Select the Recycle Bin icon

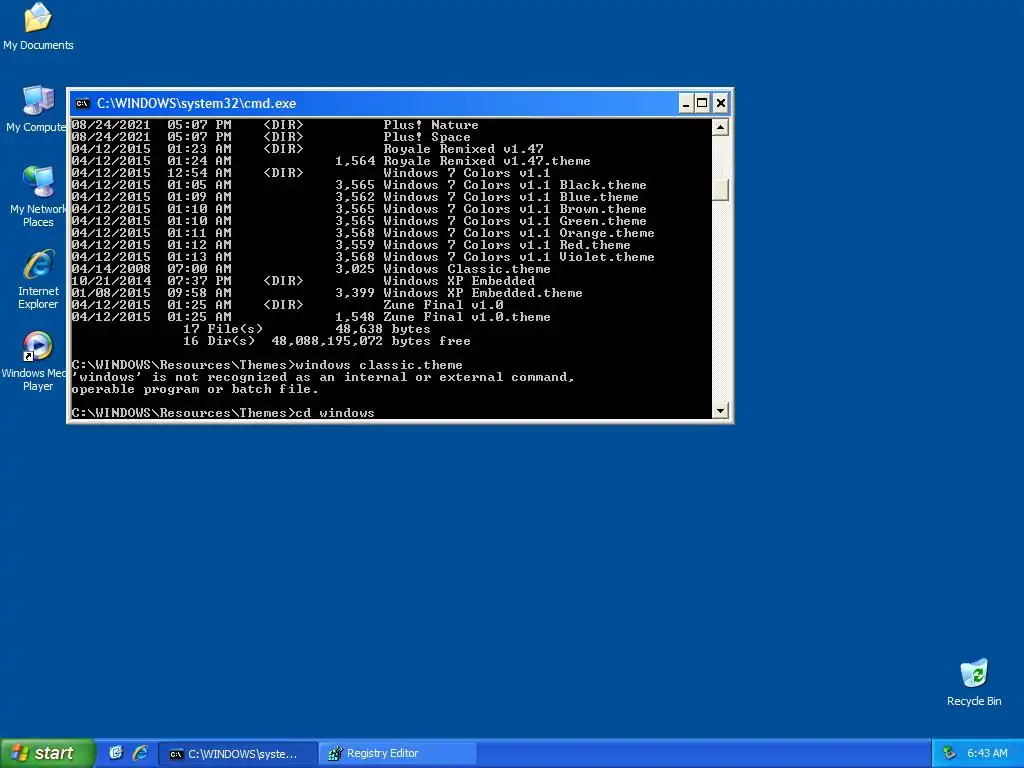pyautogui.click(x=974, y=682)
